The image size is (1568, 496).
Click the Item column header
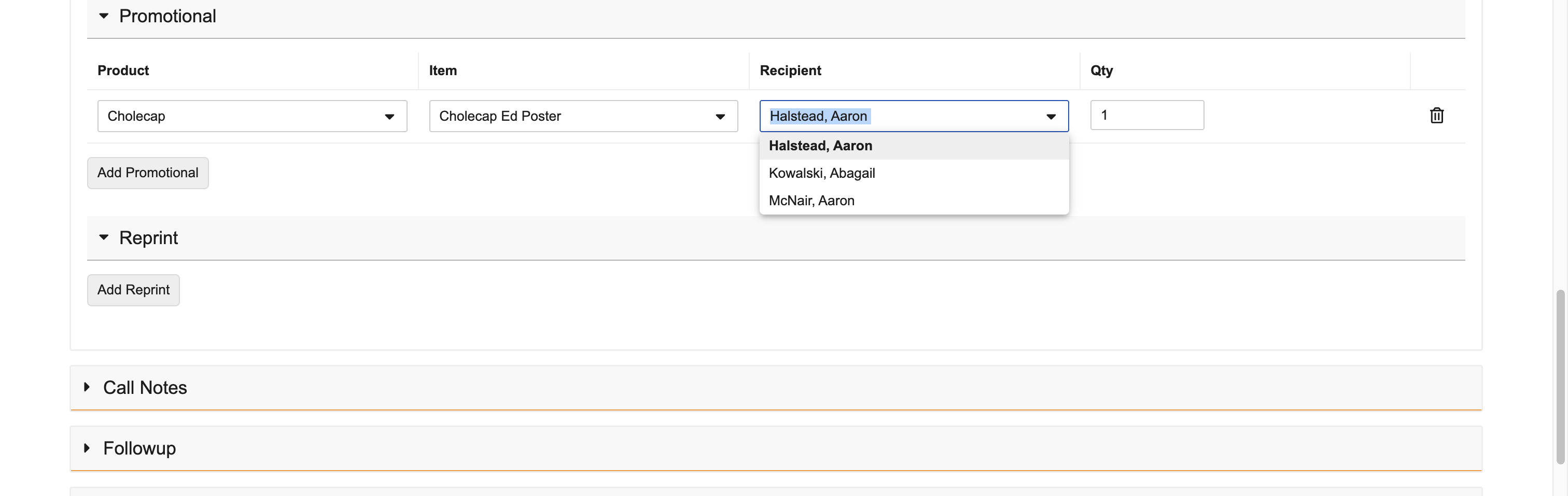442,70
